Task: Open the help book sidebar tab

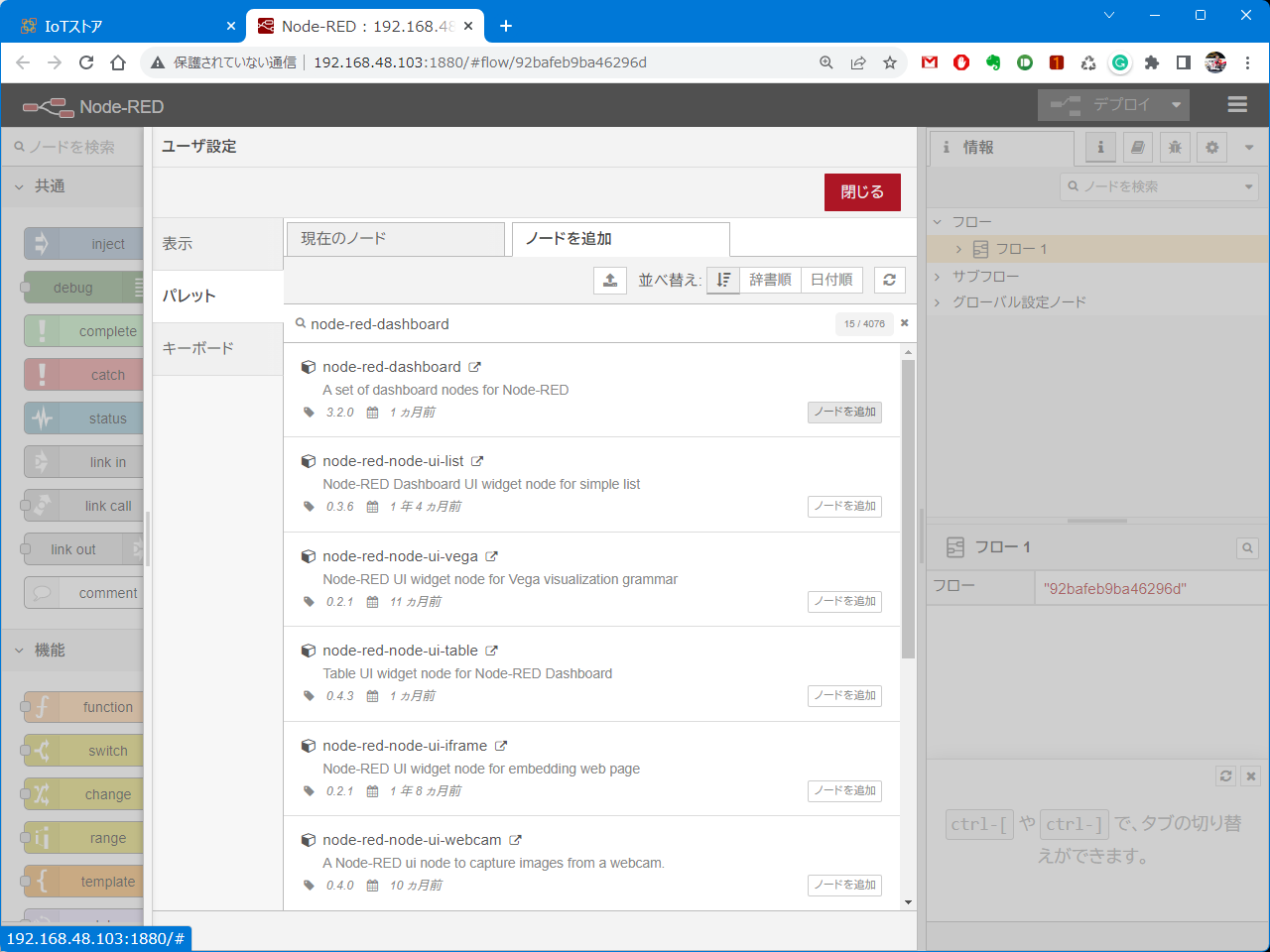Action: click(1138, 147)
